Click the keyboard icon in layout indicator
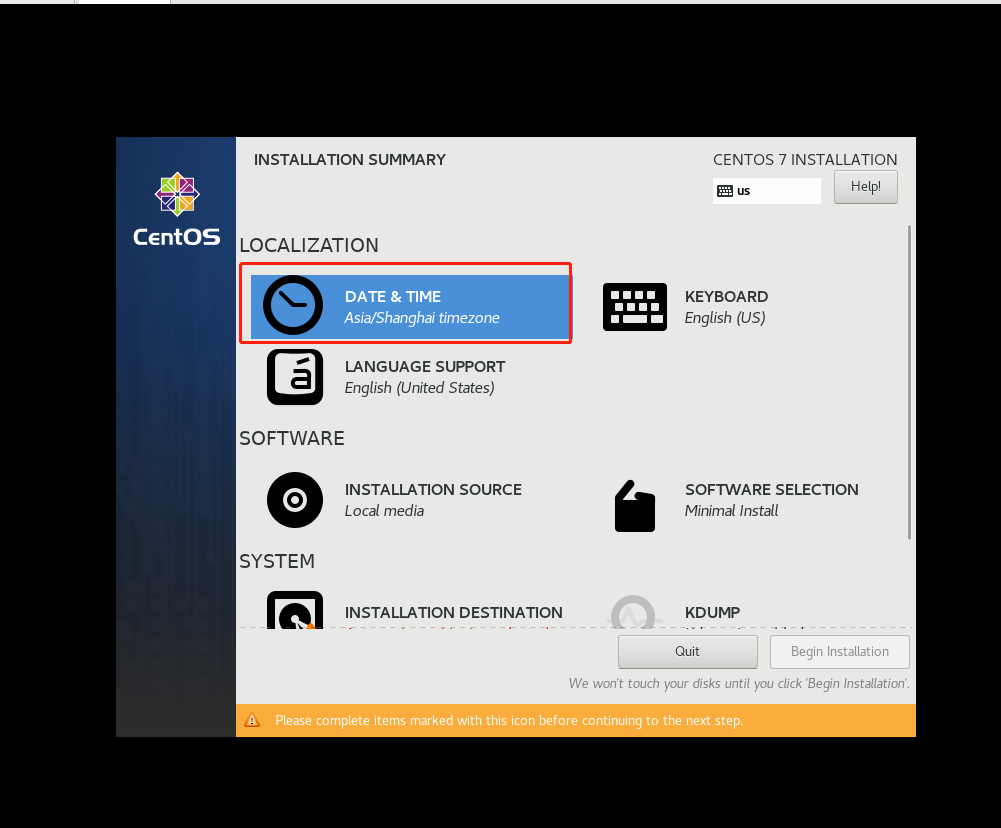The height and width of the screenshot is (828, 1001). (725, 191)
